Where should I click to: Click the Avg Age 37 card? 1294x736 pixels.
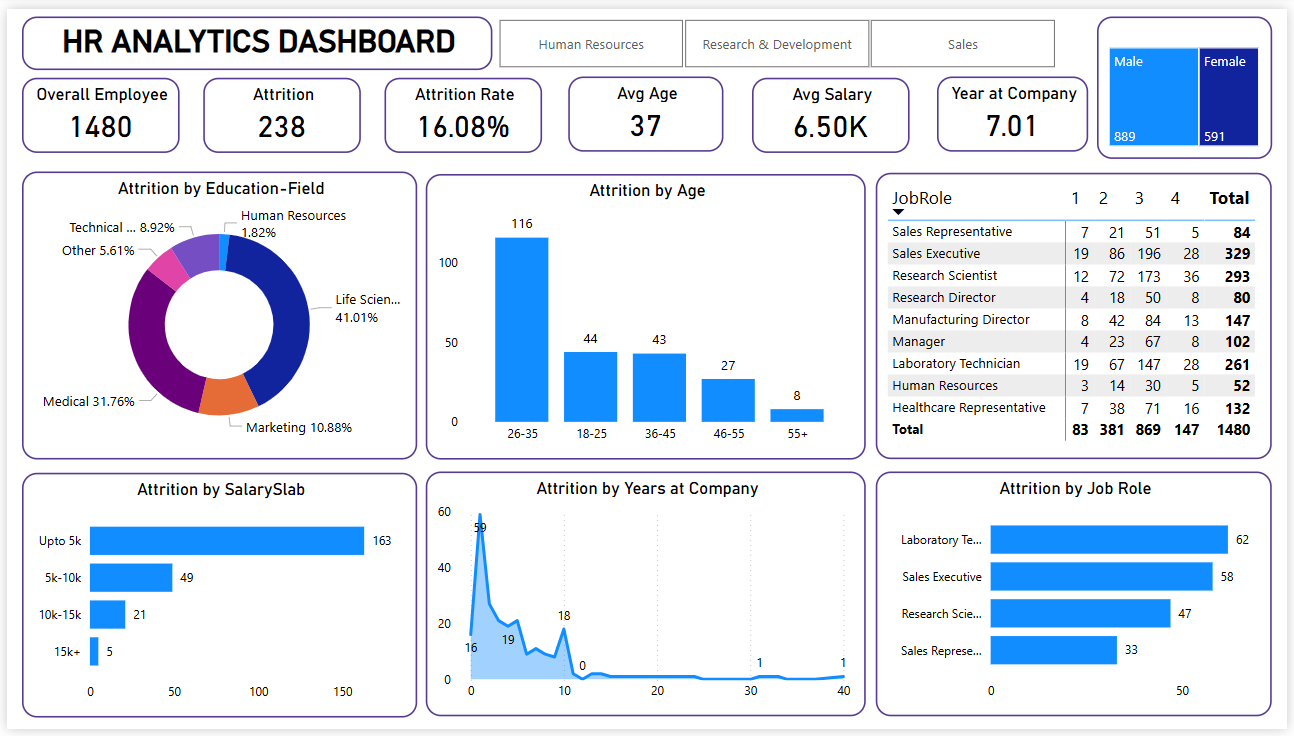pyautogui.click(x=646, y=114)
